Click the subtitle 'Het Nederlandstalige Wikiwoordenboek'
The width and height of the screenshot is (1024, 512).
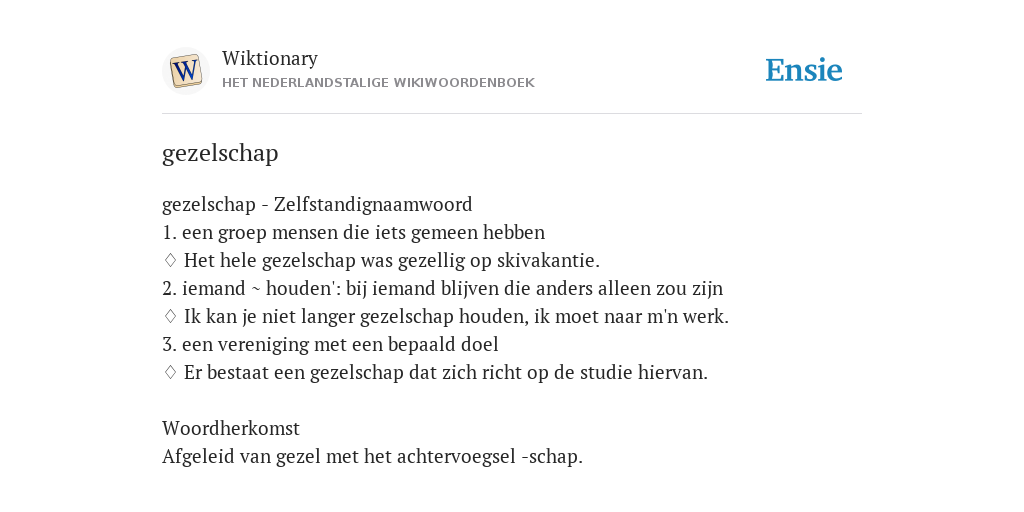point(378,83)
